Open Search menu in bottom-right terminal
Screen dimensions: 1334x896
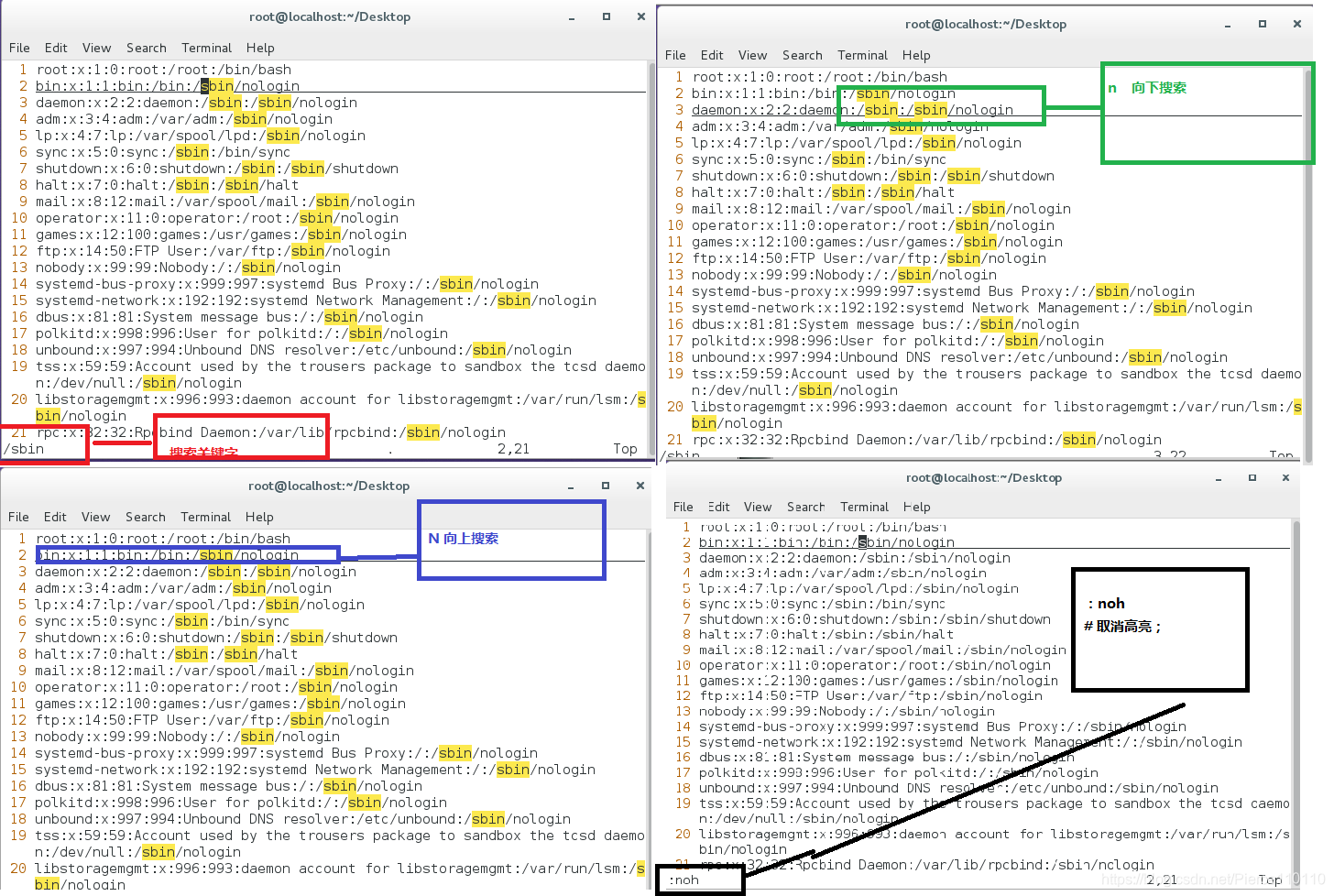click(x=805, y=507)
